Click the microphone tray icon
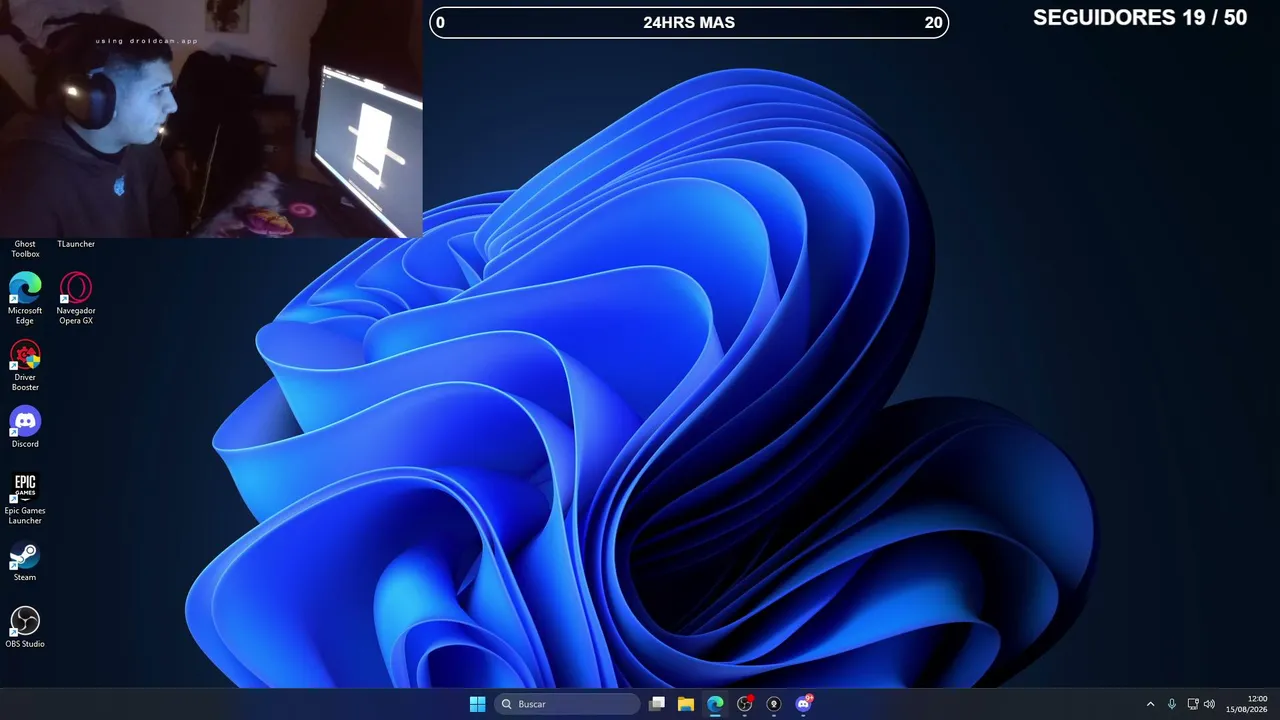This screenshot has width=1280, height=720. [1171, 704]
